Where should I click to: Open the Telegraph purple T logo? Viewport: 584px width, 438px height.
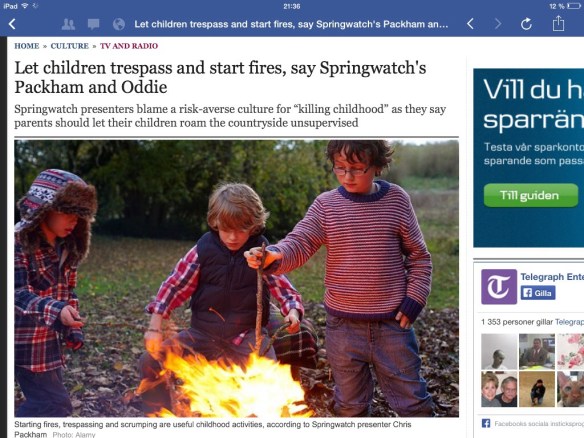(x=499, y=286)
